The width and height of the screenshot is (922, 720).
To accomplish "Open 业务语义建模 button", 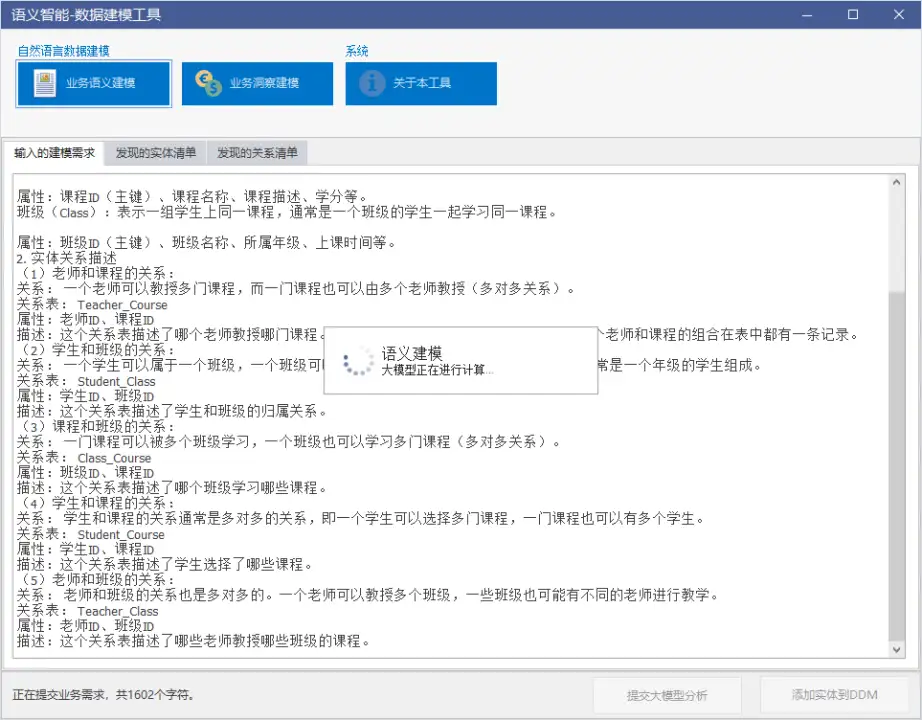I will (x=94, y=84).
